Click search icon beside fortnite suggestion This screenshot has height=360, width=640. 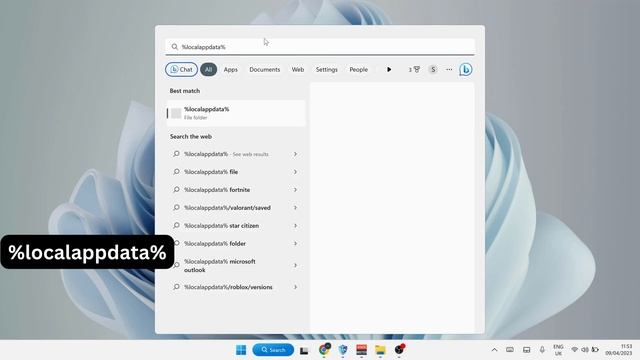tap(176, 189)
